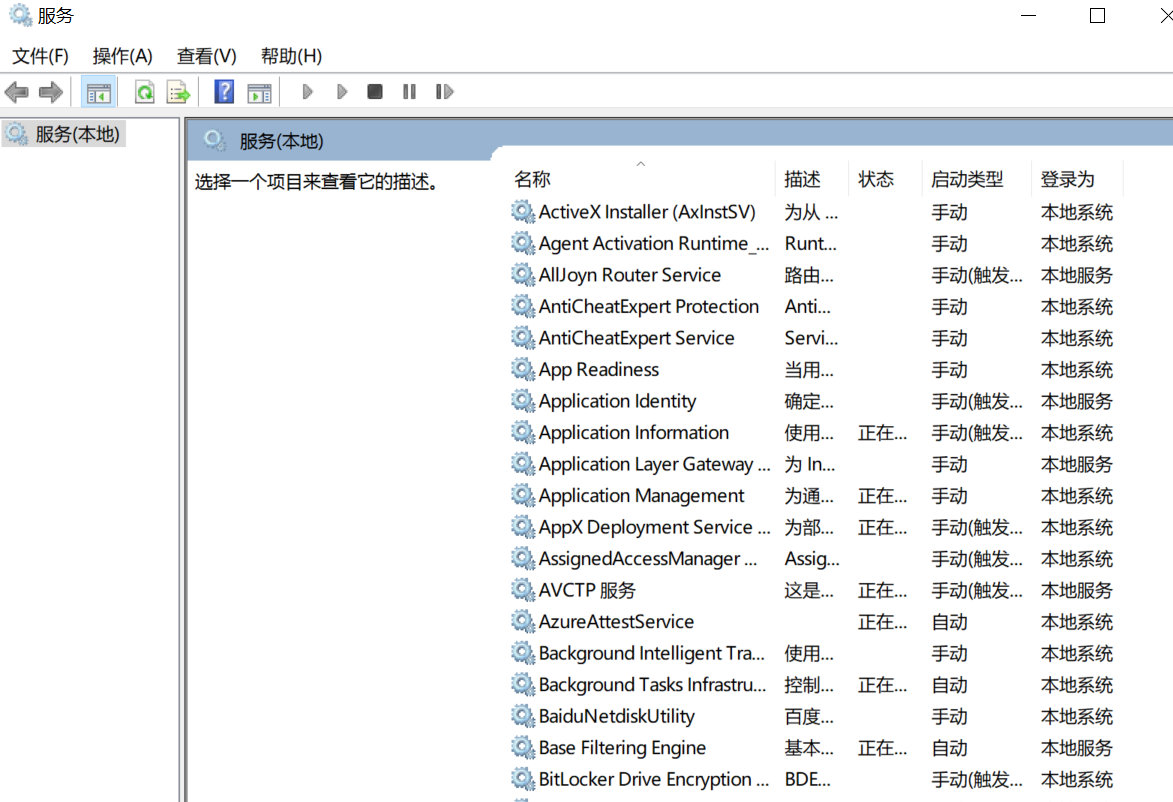Screen dimensions: 1173x802
Task: Click the Pause Service icon
Action: pos(409,92)
